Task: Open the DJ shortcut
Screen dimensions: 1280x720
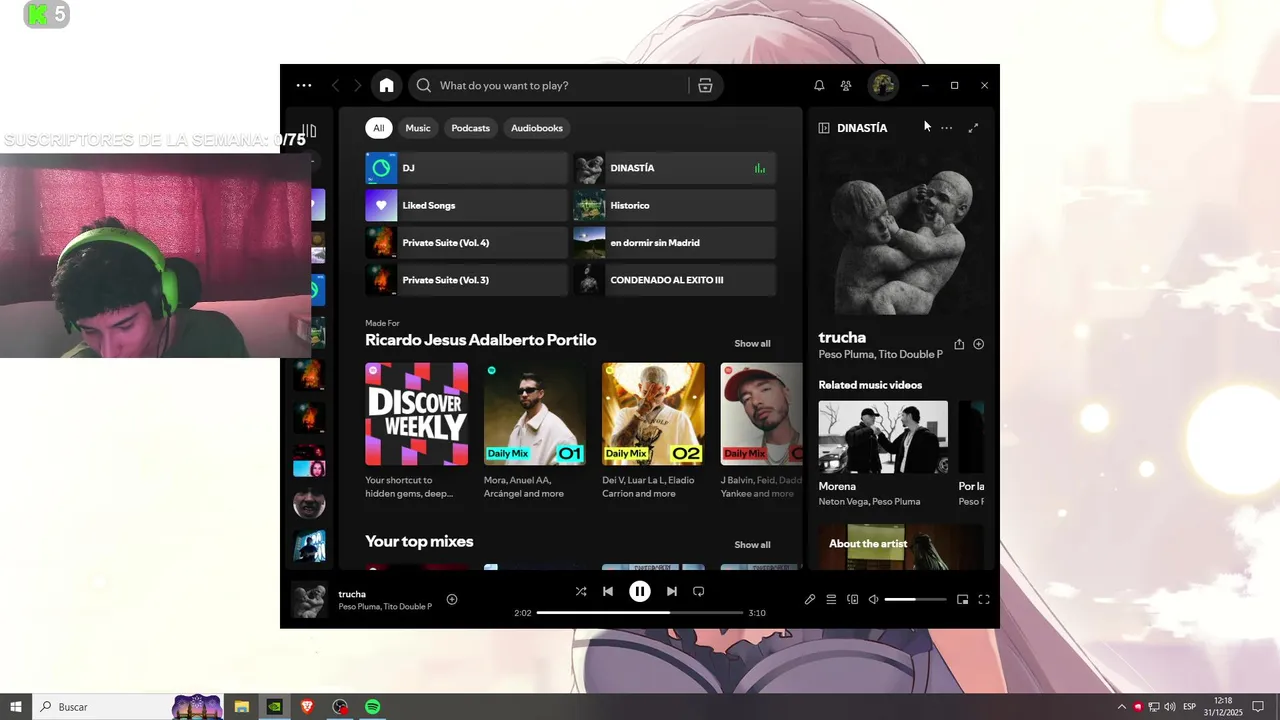Action: point(466,168)
